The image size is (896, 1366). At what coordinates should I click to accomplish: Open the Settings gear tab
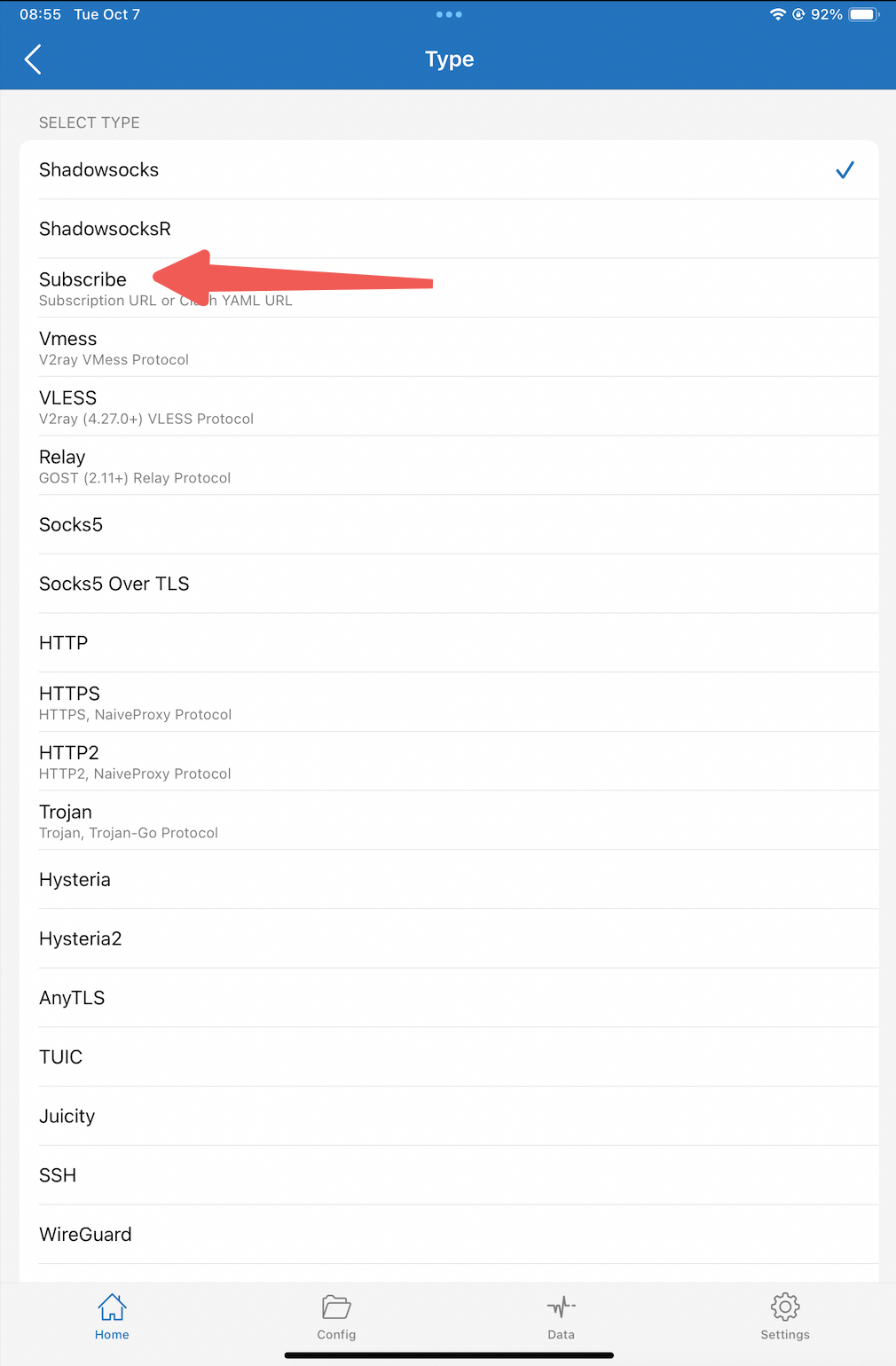pyautogui.click(x=785, y=1316)
